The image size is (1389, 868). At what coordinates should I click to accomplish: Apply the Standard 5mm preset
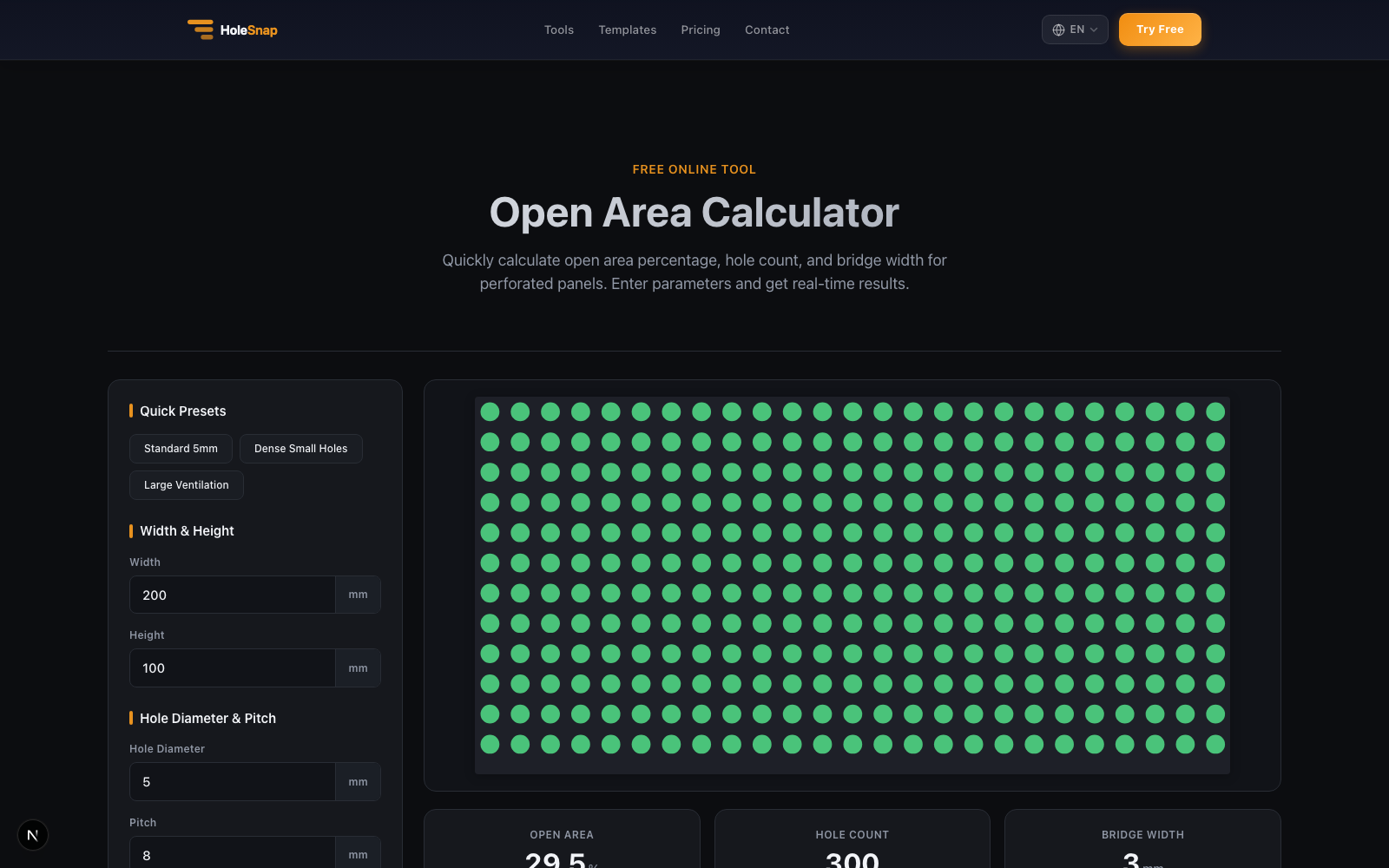click(x=181, y=449)
